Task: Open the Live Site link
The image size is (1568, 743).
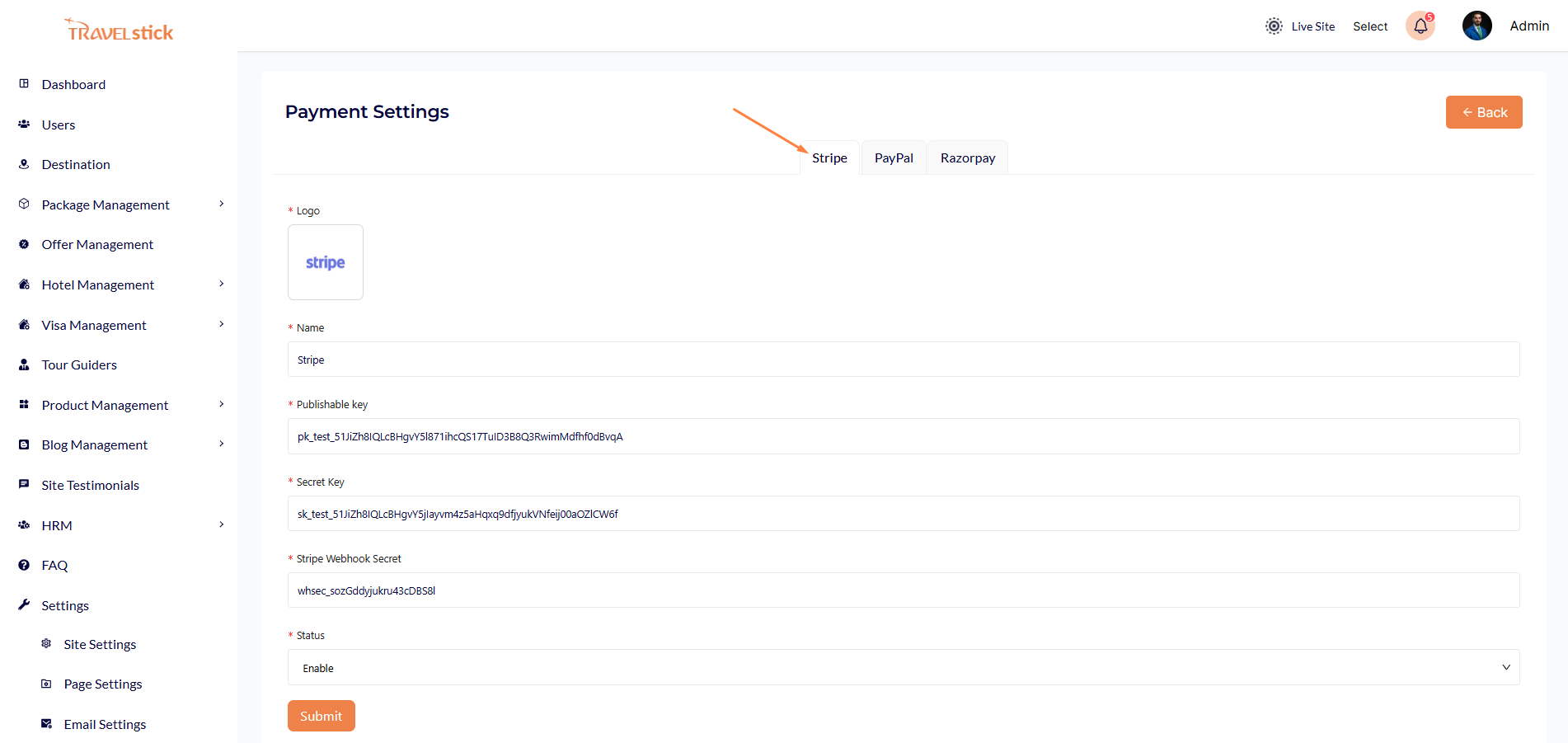Action: pyautogui.click(x=1312, y=26)
